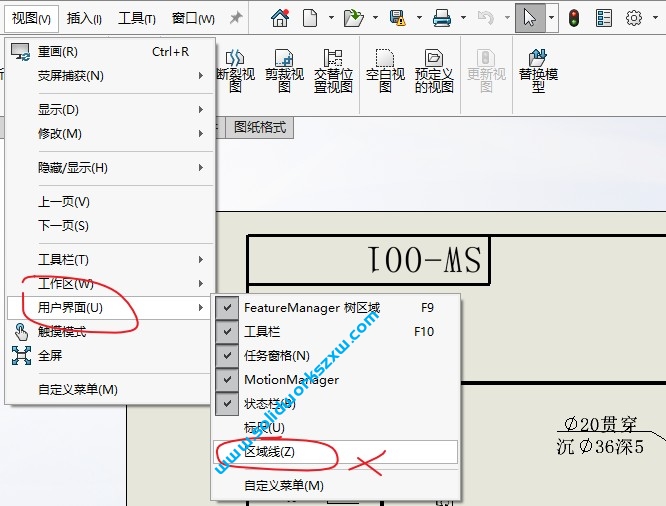Image resolution: width=666 pixels, height=506 pixels.
Task: Go to 上一页(V) previous sheet
Action: point(110,202)
